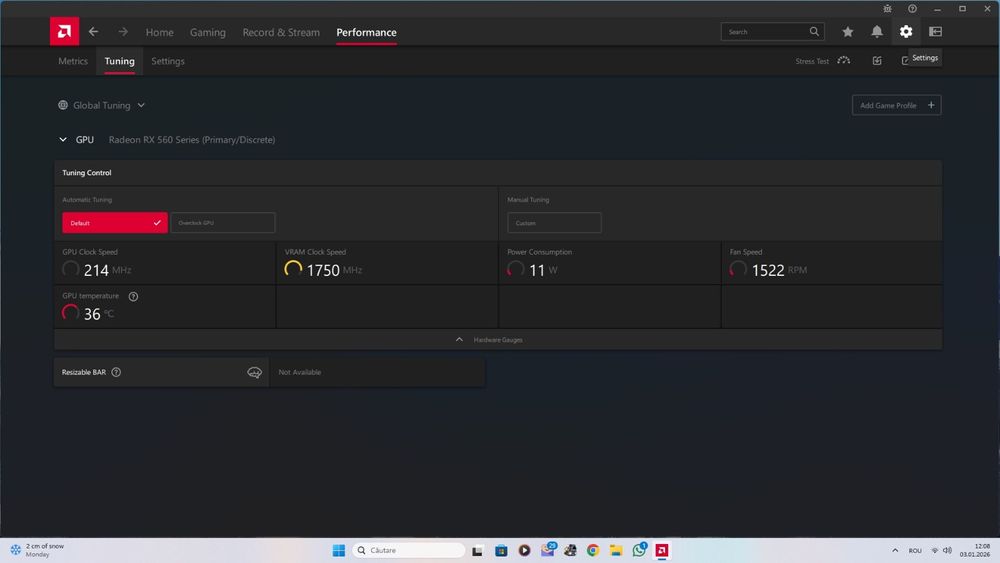
Task: Click the Windows Căutare search box
Action: point(408,550)
